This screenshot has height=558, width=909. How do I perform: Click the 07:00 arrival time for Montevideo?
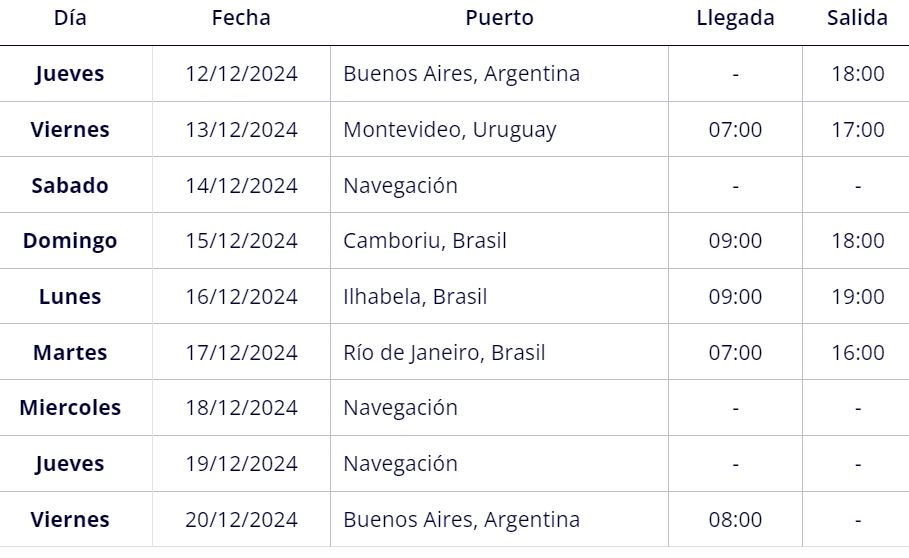(735, 130)
